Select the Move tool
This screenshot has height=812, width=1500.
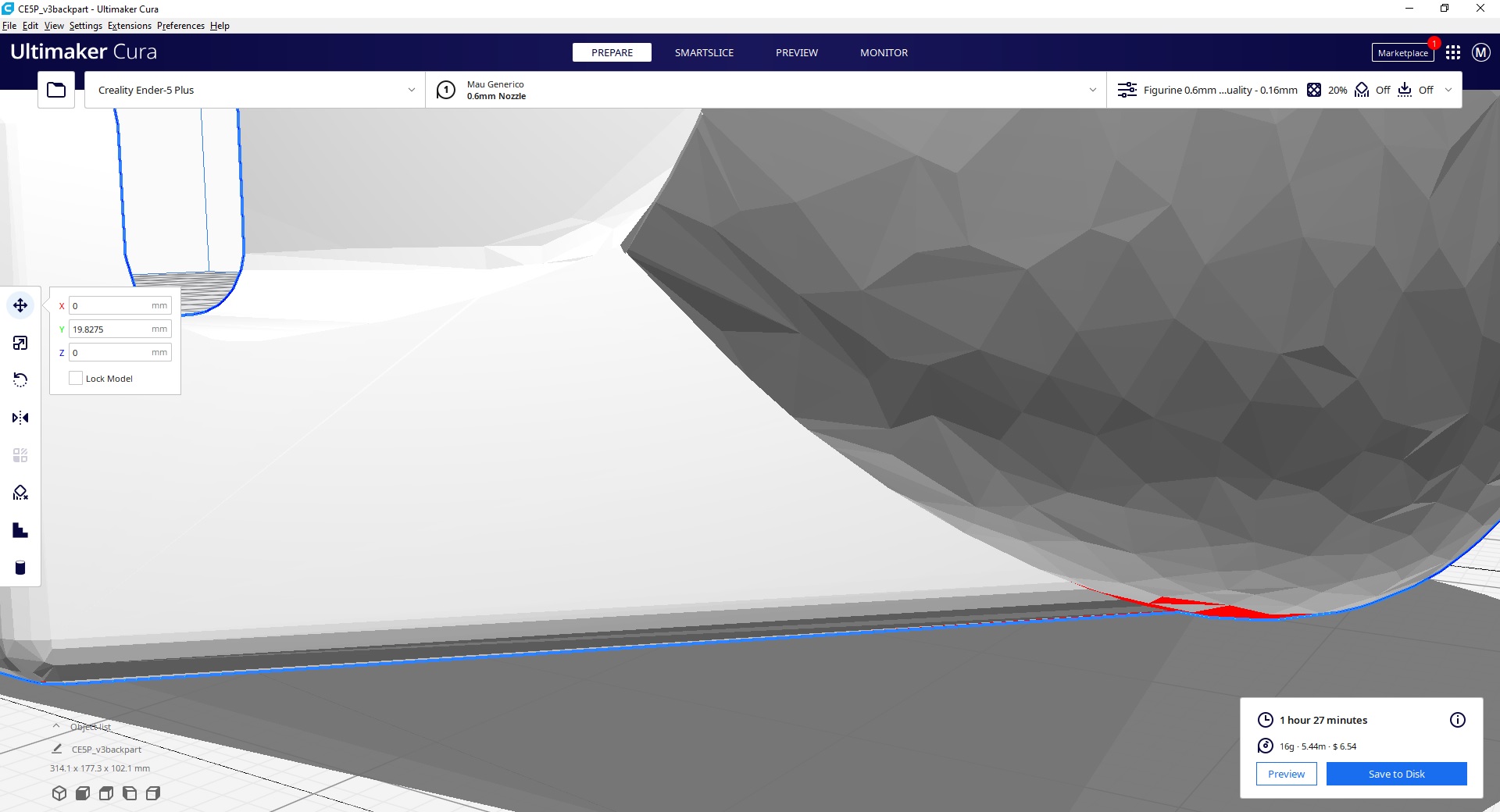(20, 305)
